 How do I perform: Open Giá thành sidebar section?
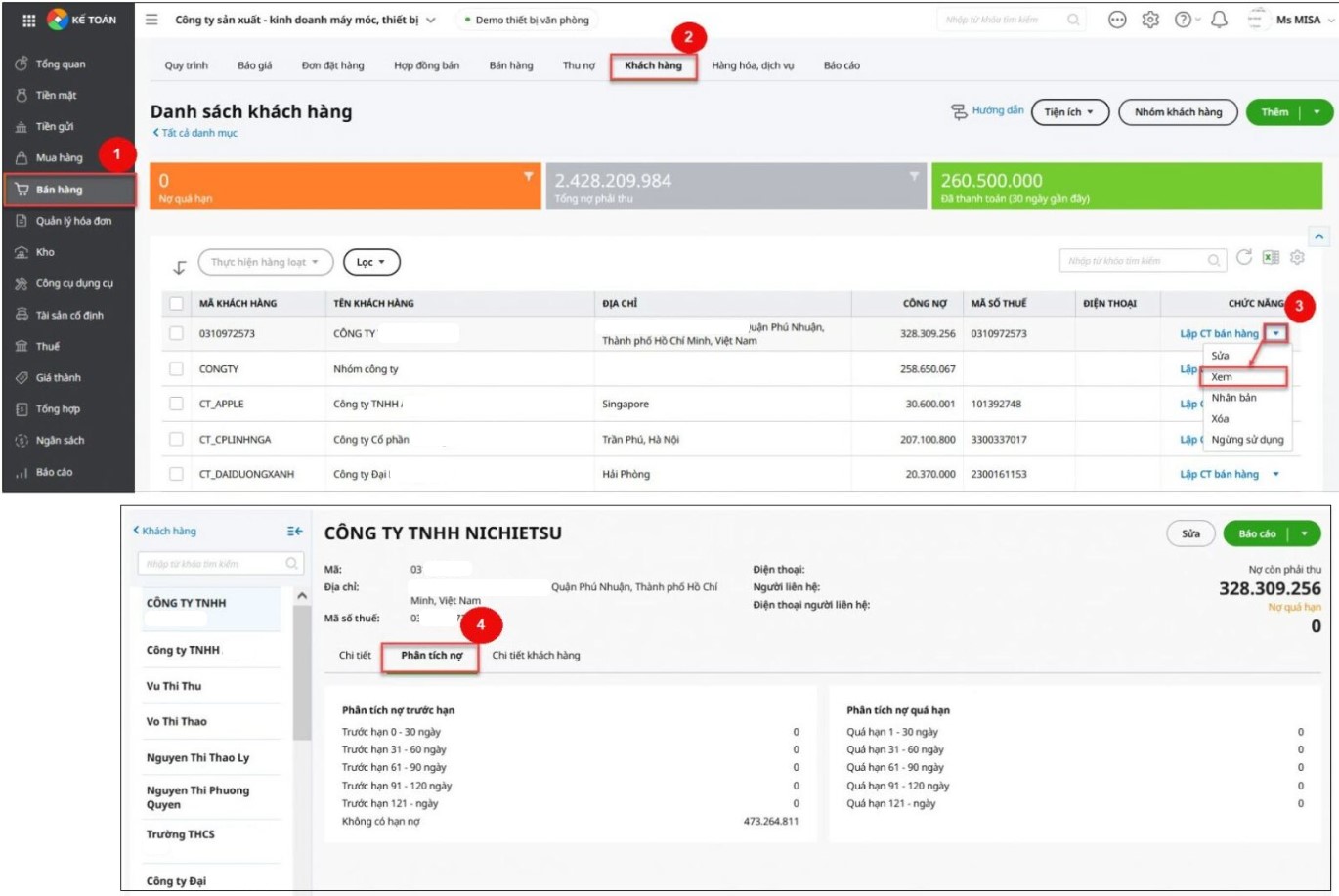coord(58,377)
